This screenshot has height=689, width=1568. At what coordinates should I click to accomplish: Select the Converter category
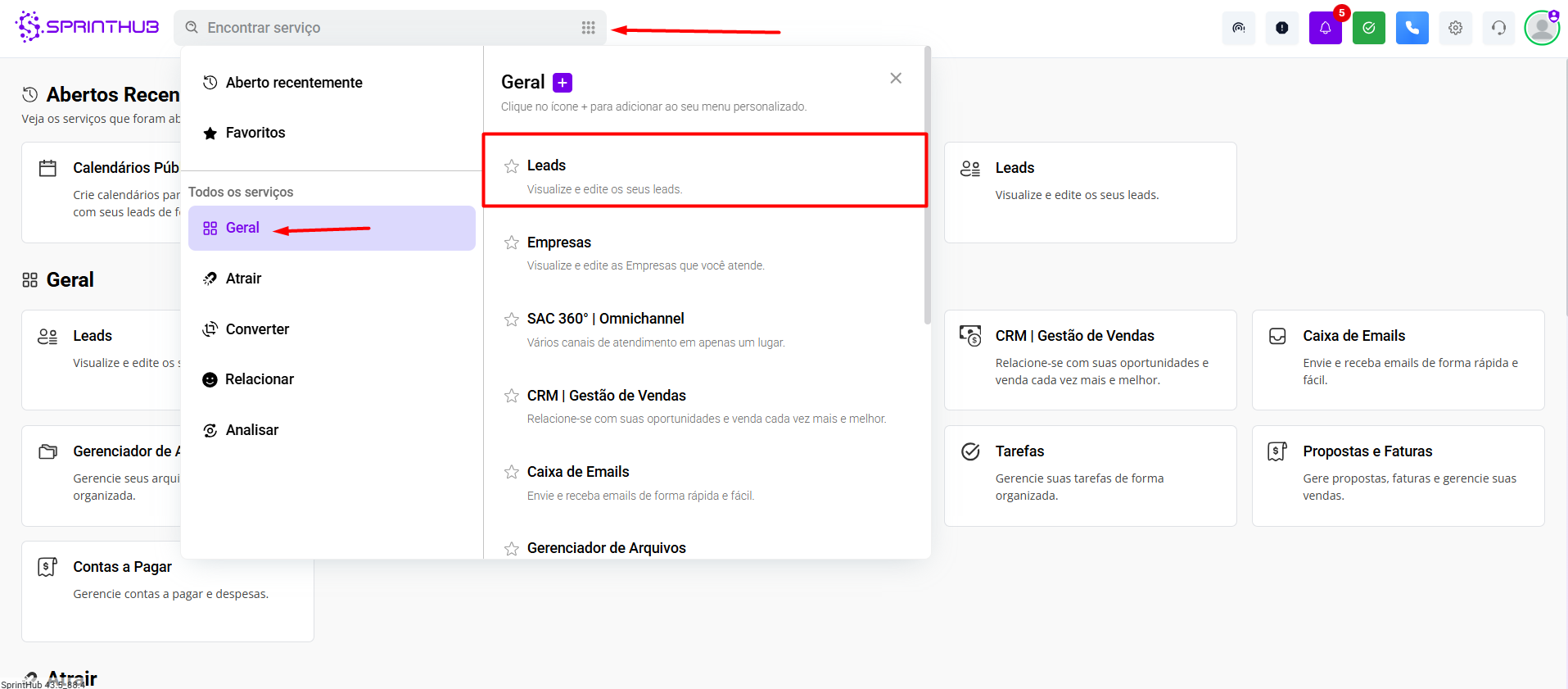coord(257,329)
